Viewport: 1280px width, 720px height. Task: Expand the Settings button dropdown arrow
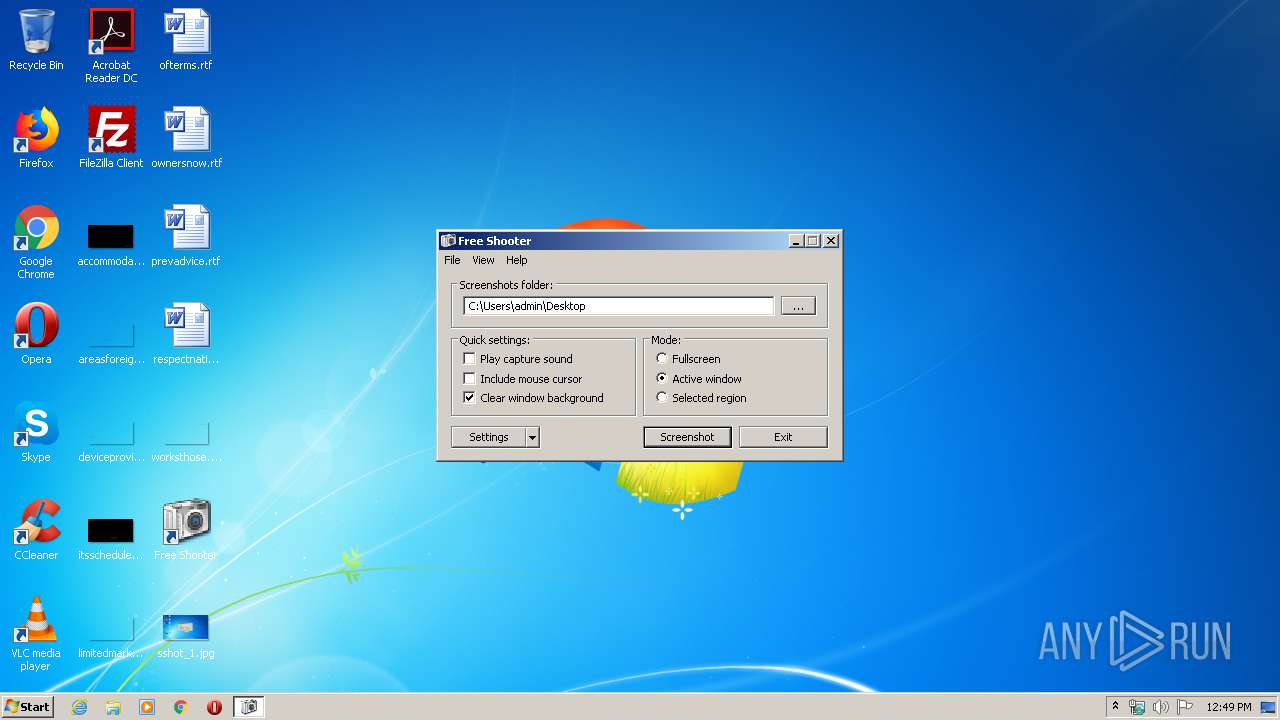pyautogui.click(x=533, y=437)
